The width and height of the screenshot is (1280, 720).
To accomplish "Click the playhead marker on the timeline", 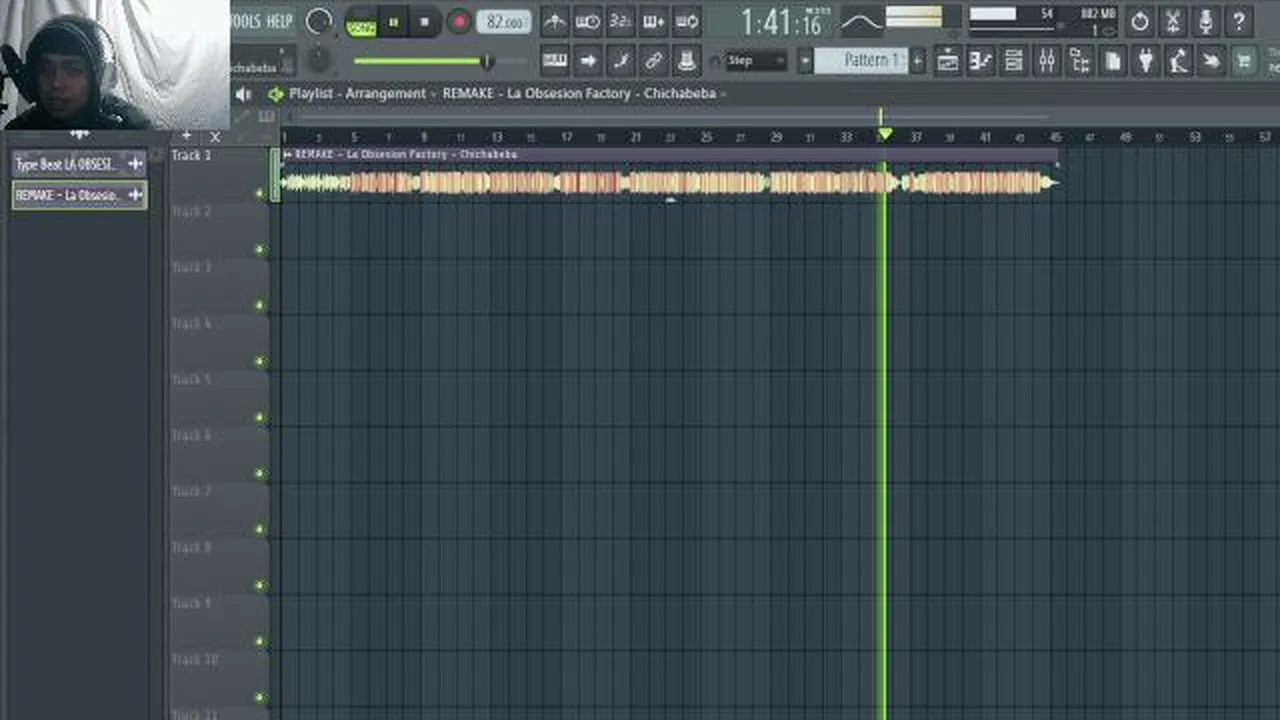I will [884, 134].
